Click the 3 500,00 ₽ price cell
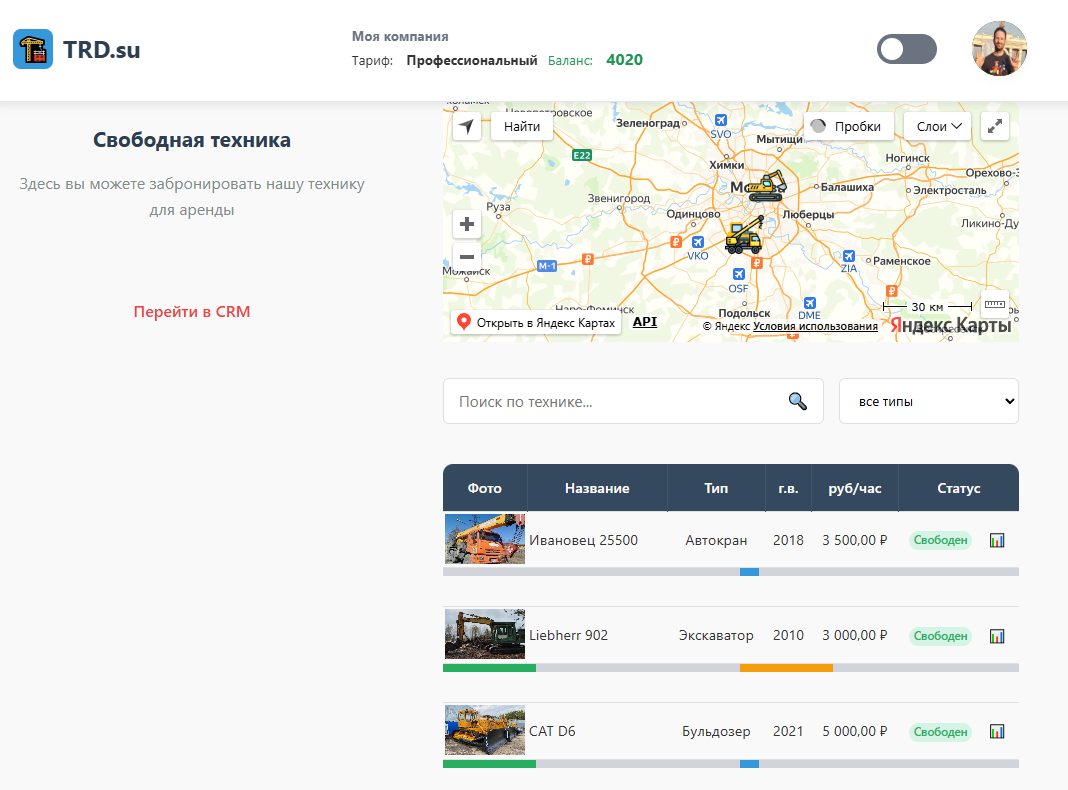This screenshot has height=790, width=1068. pos(854,540)
